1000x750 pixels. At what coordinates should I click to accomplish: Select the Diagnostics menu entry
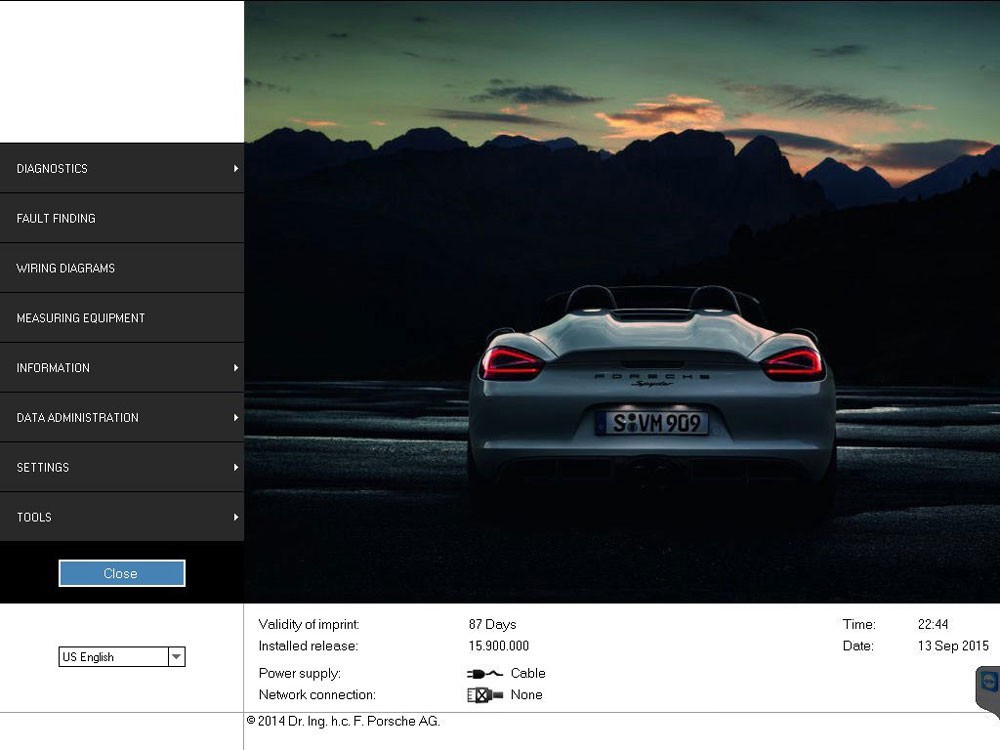(52, 168)
